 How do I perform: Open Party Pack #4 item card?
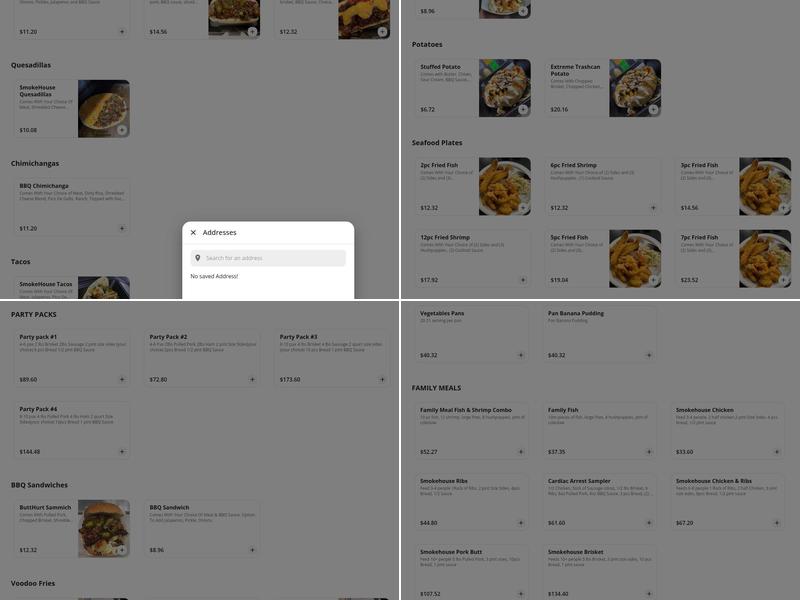[x=71, y=431]
